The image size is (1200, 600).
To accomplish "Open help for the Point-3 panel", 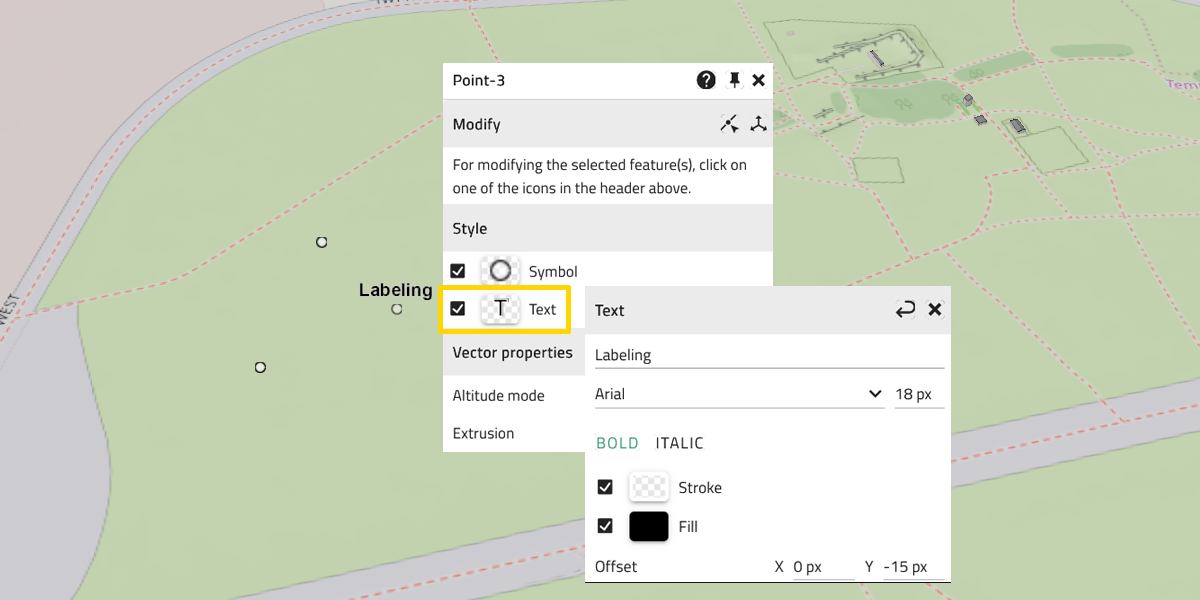I will tap(706, 81).
